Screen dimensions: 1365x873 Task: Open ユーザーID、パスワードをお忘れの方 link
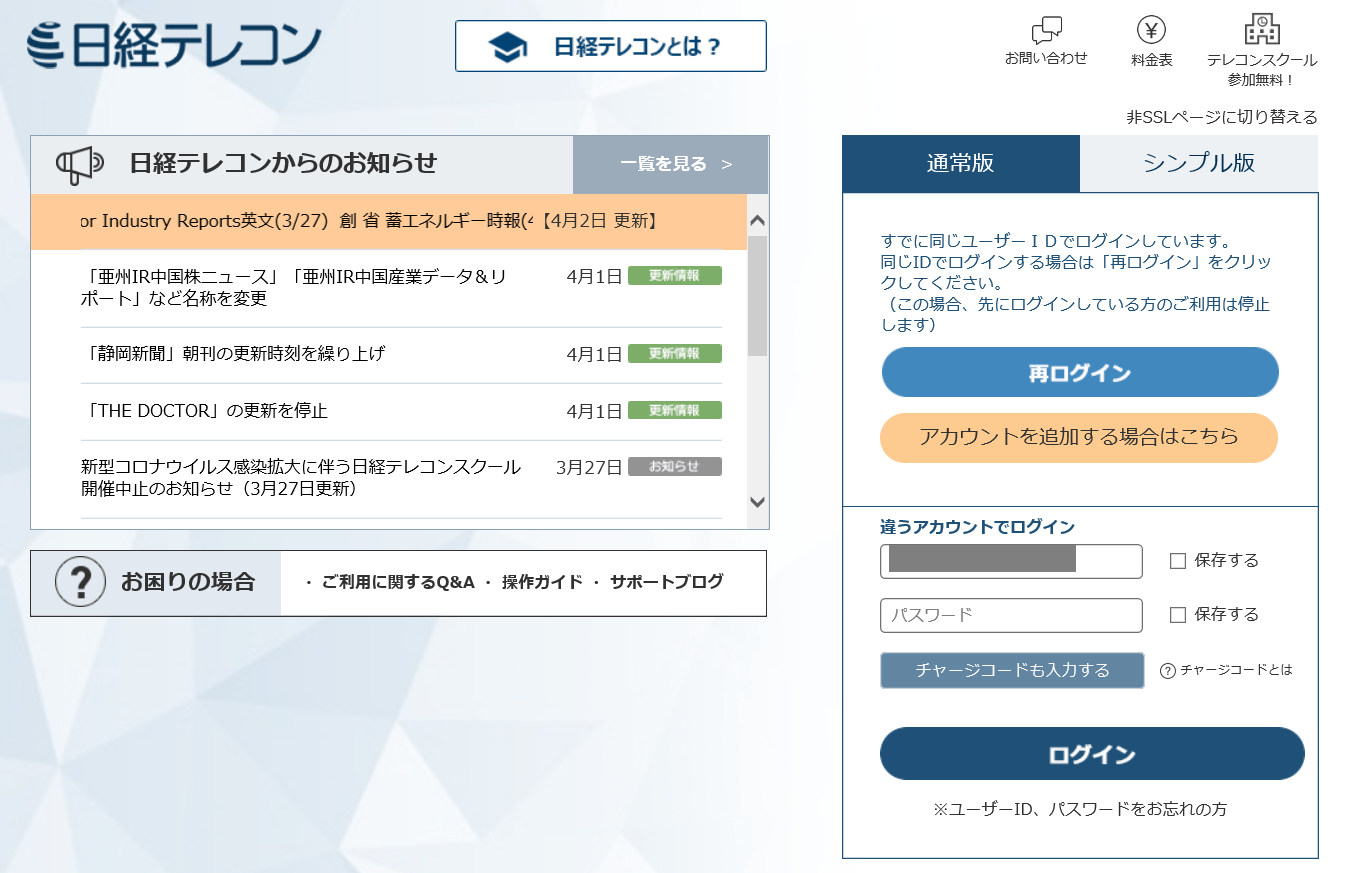[x=1080, y=809]
